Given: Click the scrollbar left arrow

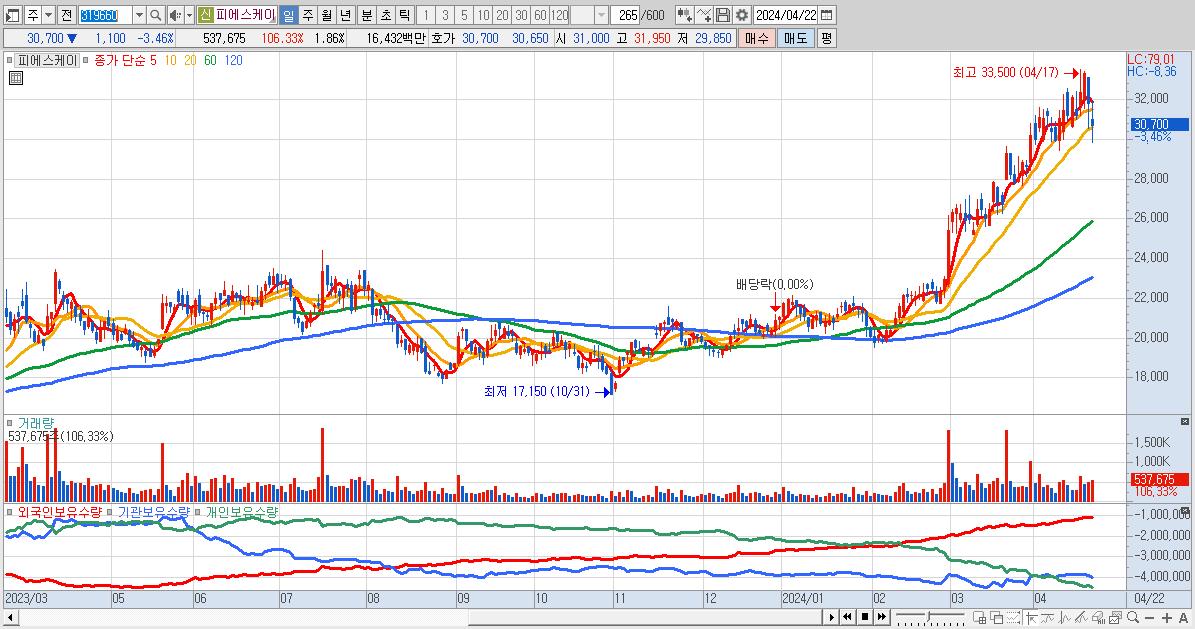Looking at the screenshot, I should tap(8, 618).
